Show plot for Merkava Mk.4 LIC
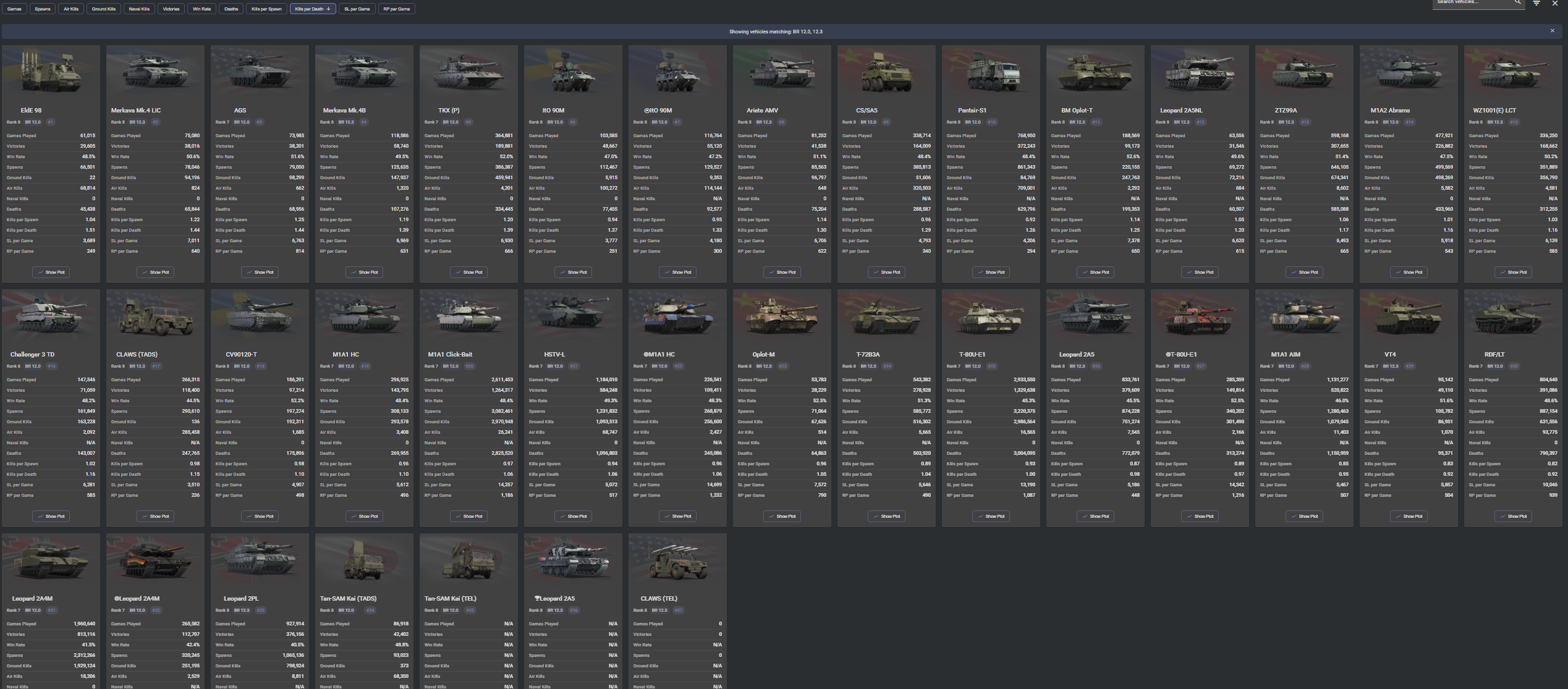The height and width of the screenshot is (689, 1568). pos(155,272)
